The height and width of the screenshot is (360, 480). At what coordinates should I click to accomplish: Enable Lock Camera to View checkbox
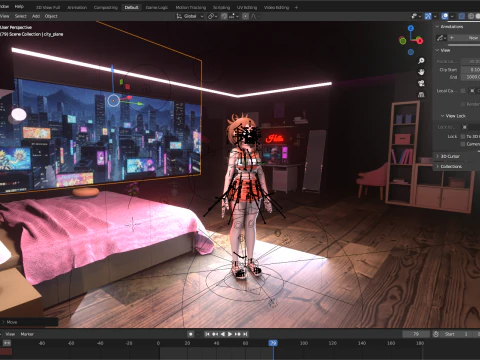point(463,144)
